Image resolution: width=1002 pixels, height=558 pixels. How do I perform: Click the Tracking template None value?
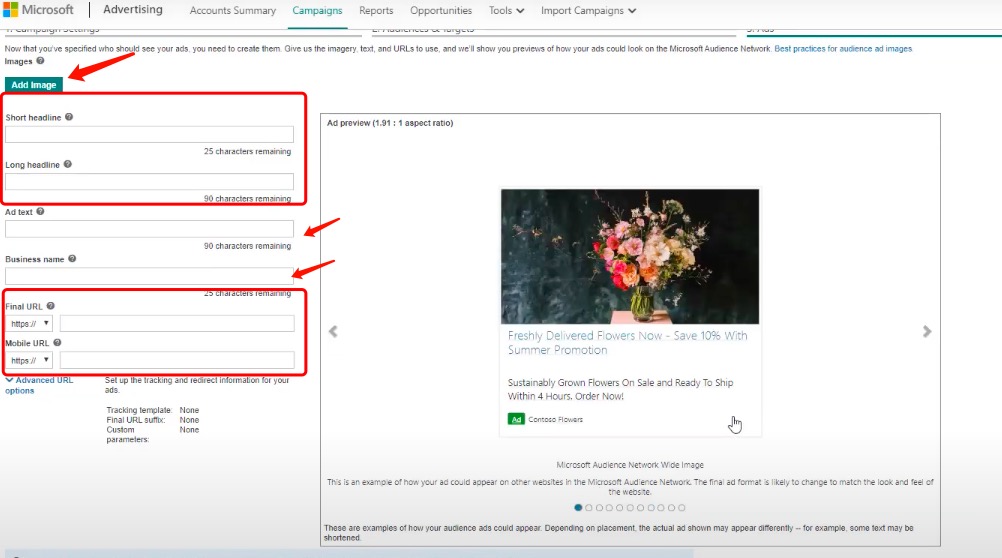[189, 410]
